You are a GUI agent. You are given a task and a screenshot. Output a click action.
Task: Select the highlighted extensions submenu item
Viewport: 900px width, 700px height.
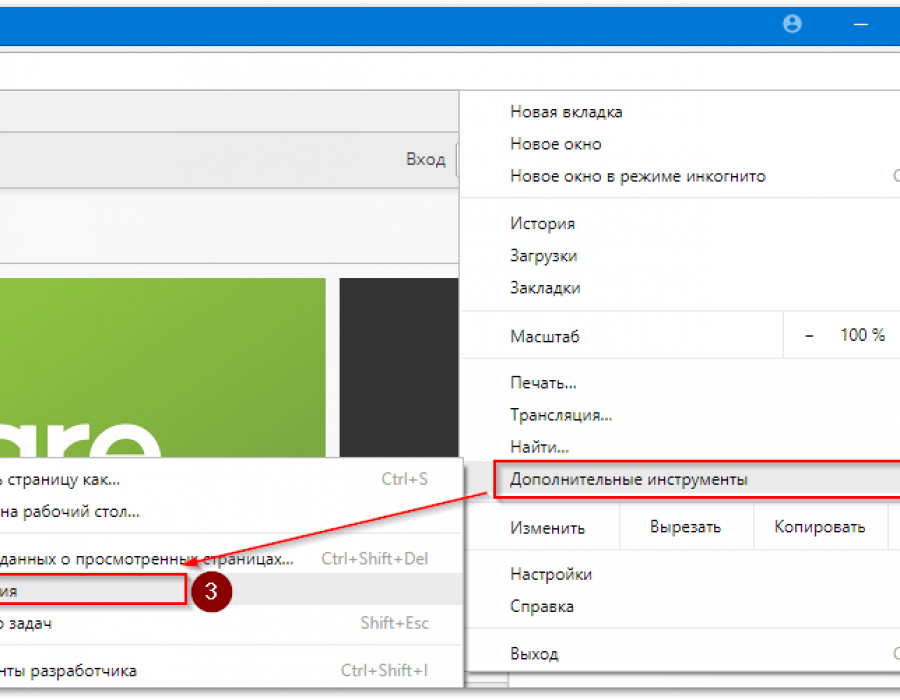click(231, 590)
